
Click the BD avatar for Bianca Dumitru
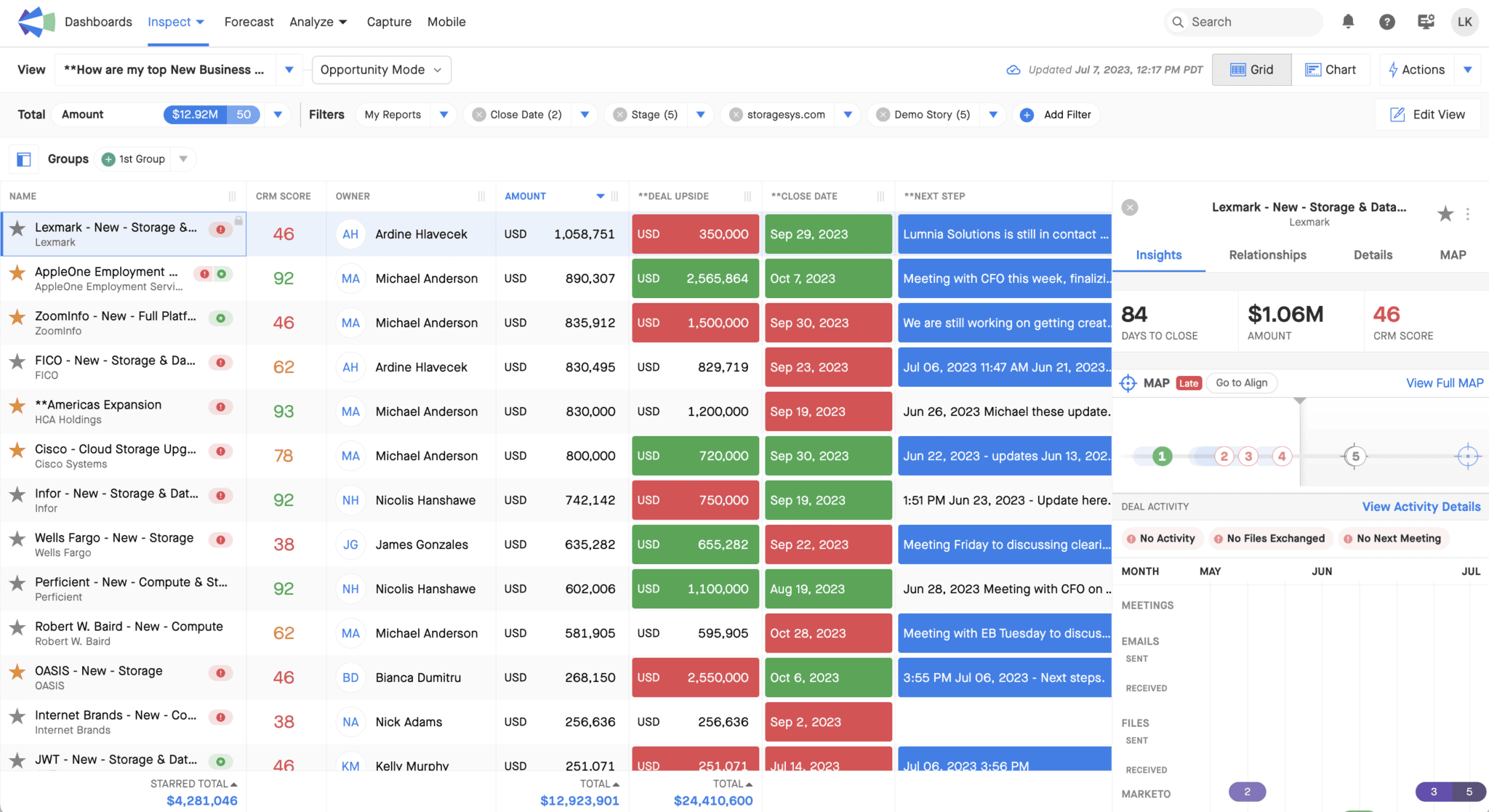(350, 678)
